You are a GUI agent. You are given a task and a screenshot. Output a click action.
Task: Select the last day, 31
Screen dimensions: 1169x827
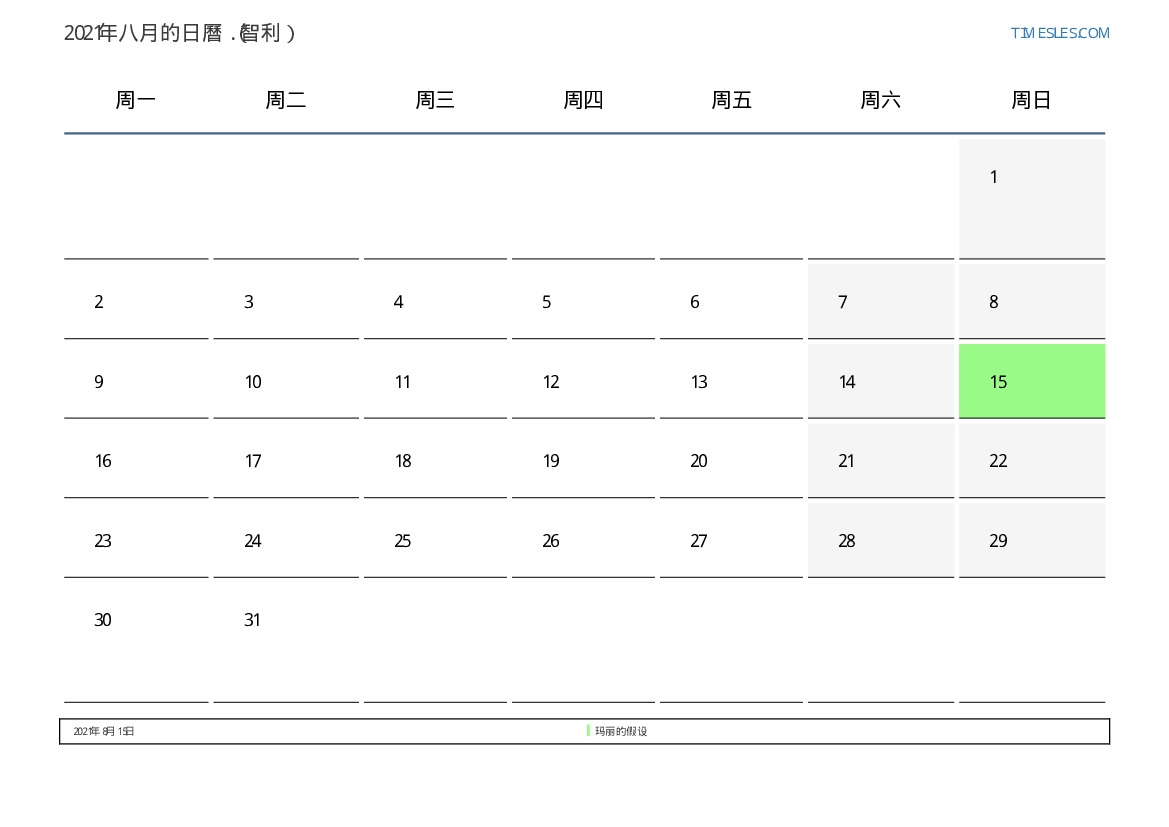[x=285, y=640]
